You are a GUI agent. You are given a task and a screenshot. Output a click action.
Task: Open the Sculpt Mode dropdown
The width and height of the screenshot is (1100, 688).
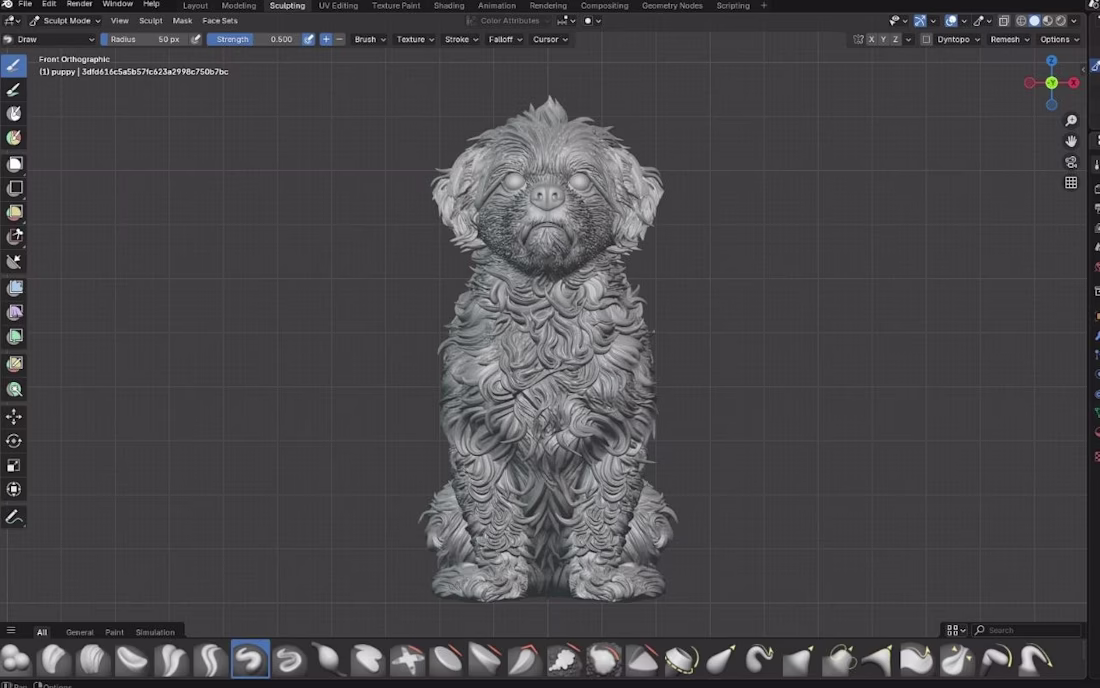[x=65, y=21]
